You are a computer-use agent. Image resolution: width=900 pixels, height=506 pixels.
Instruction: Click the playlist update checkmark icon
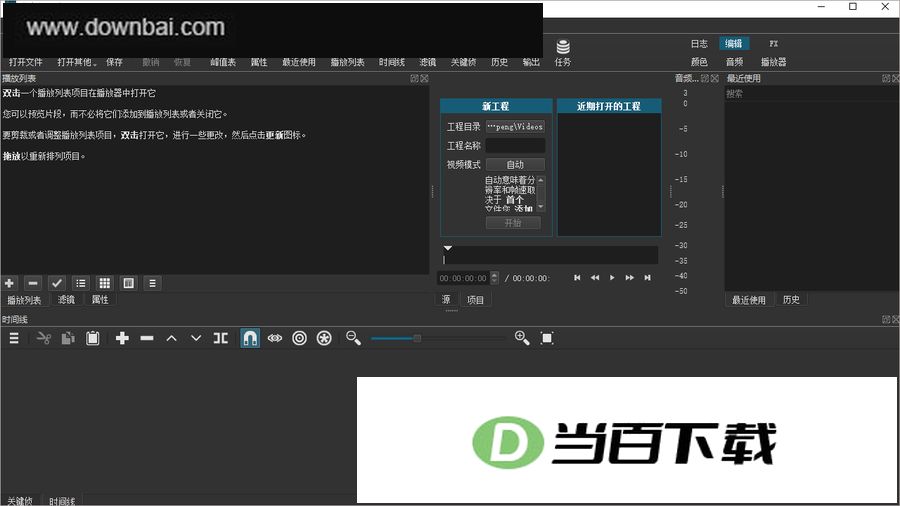(56, 283)
